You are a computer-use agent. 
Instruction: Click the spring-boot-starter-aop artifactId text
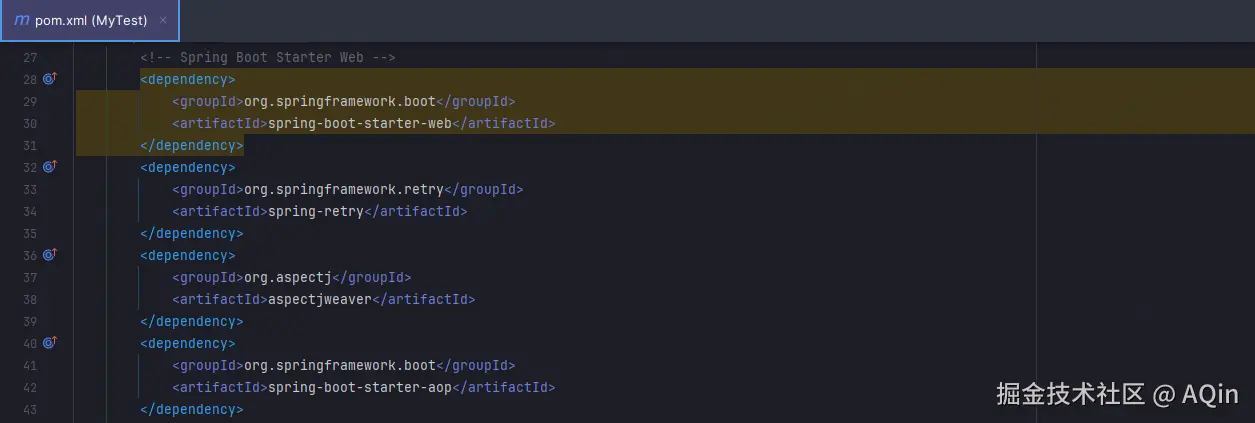(x=360, y=388)
